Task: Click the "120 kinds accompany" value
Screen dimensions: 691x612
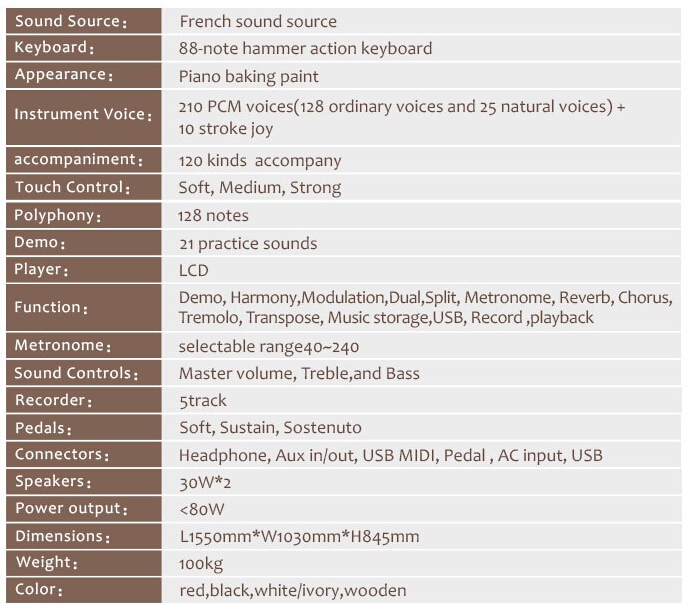Action: [260, 160]
